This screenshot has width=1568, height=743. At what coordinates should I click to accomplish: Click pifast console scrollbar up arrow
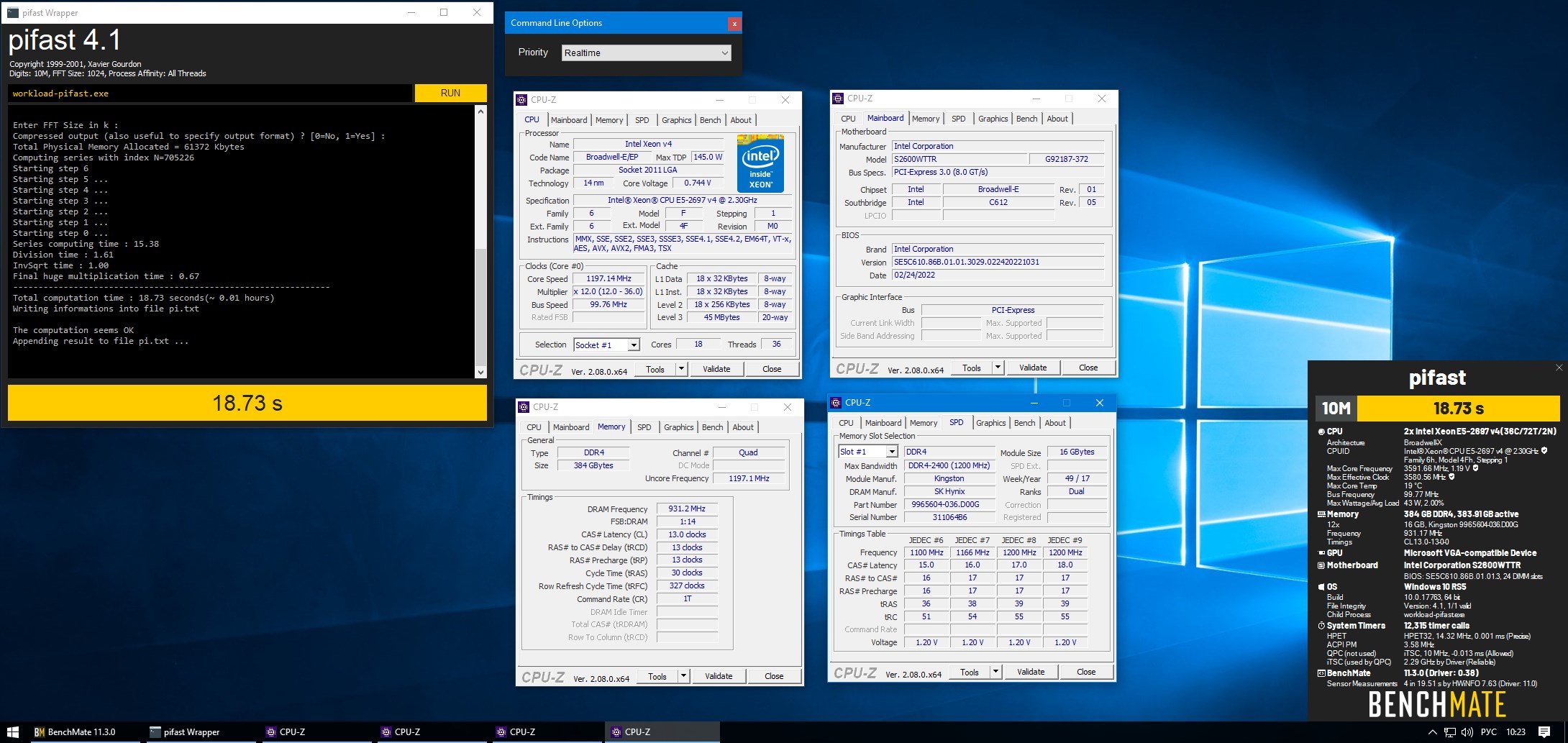(x=480, y=111)
